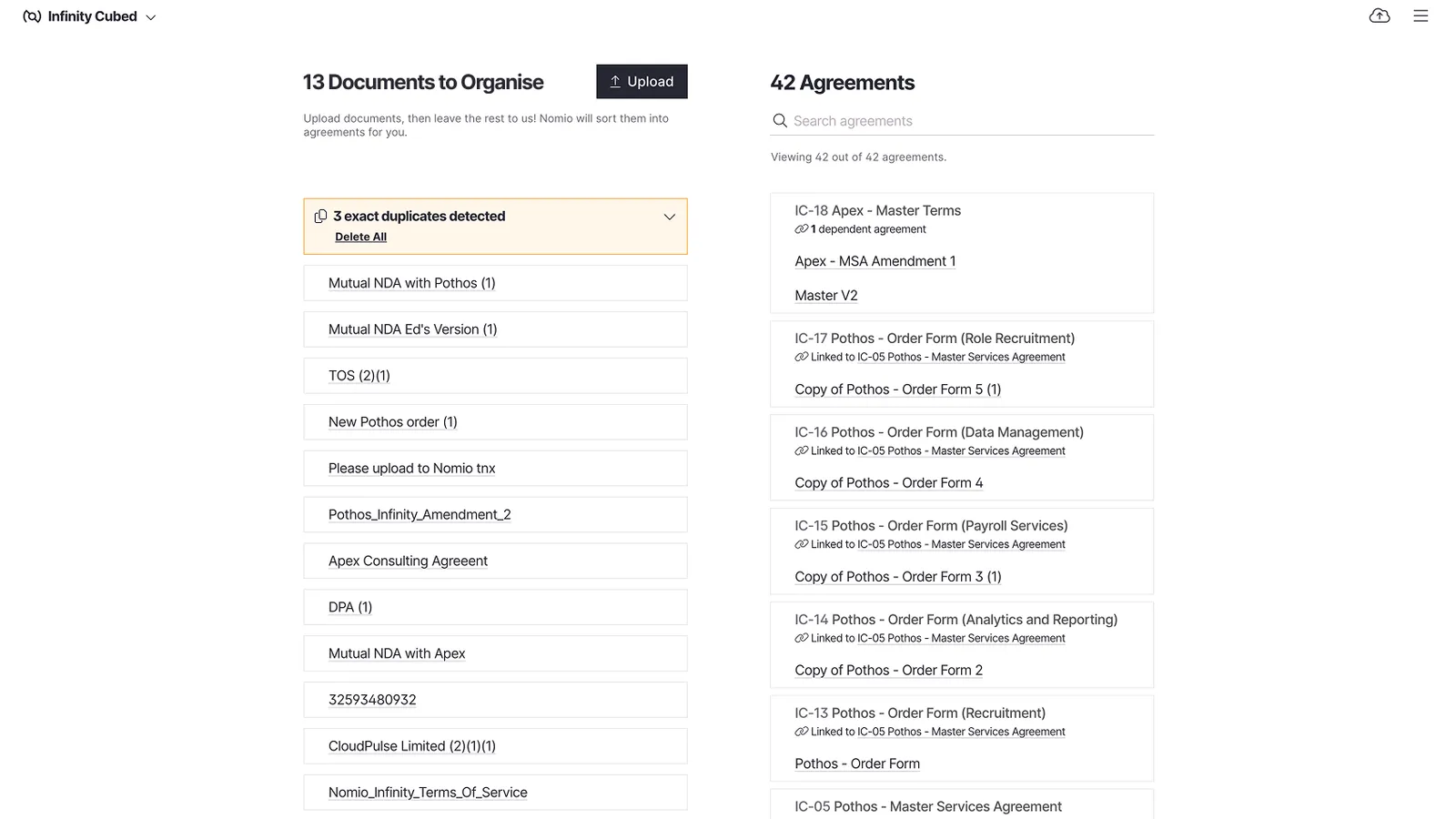The width and height of the screenshot is (1456, 819).
Task: Open Apex - MSA Amendment 1
Action: (875, 262)
